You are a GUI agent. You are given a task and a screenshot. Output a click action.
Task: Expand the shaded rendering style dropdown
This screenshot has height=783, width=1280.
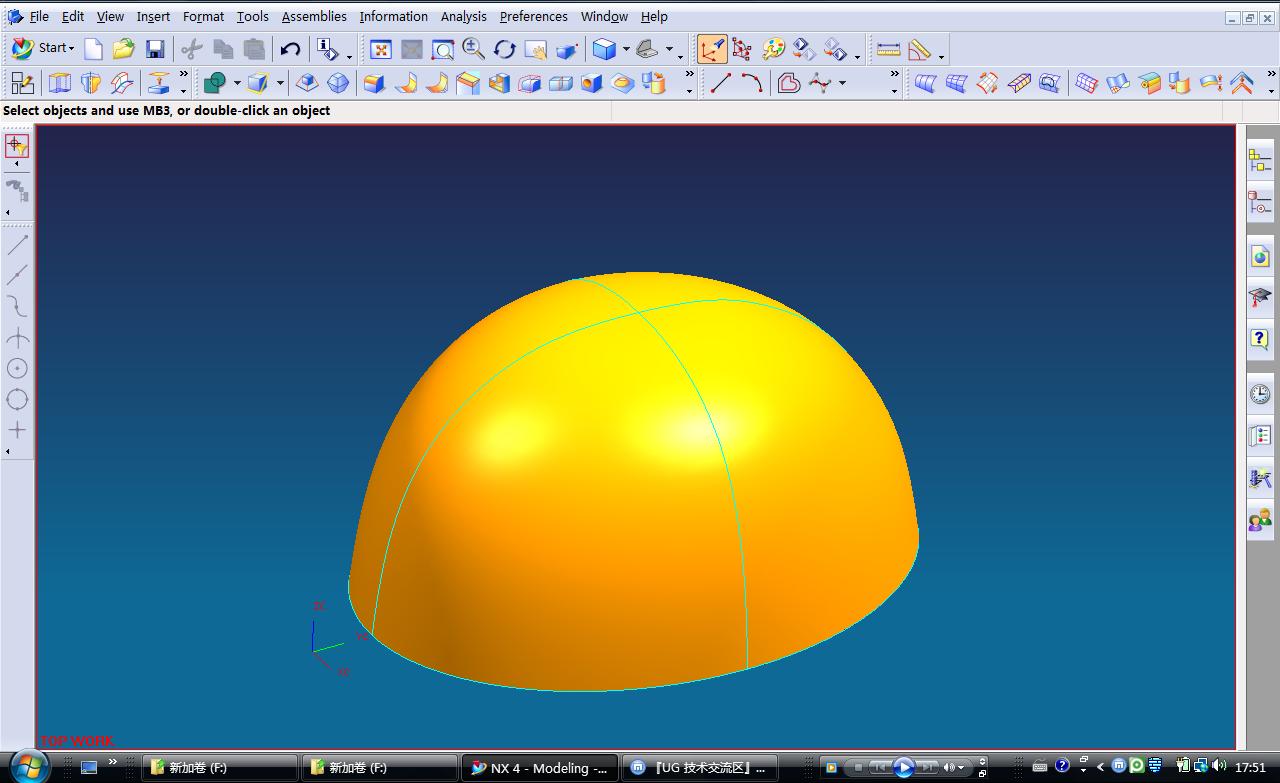click(626, 50)
